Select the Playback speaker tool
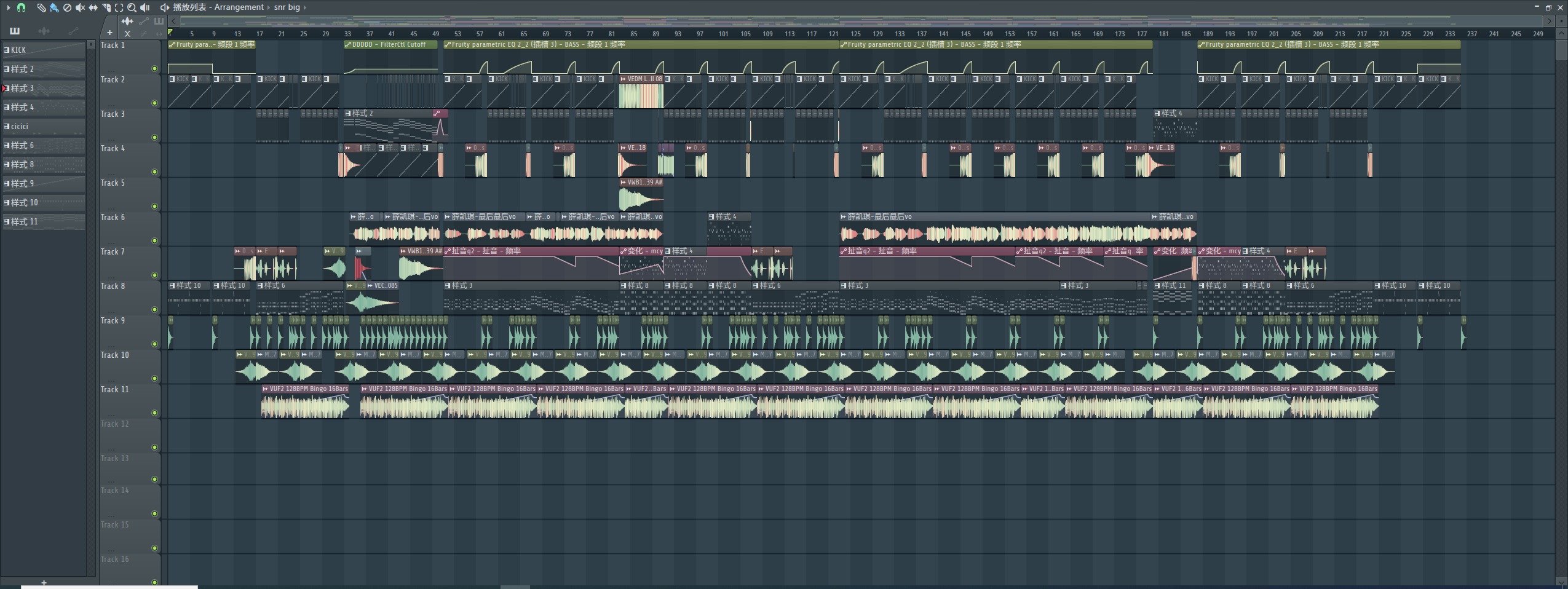Image resolution: width=1568 pixels, height=589 pixels. [x=145, y=7]
